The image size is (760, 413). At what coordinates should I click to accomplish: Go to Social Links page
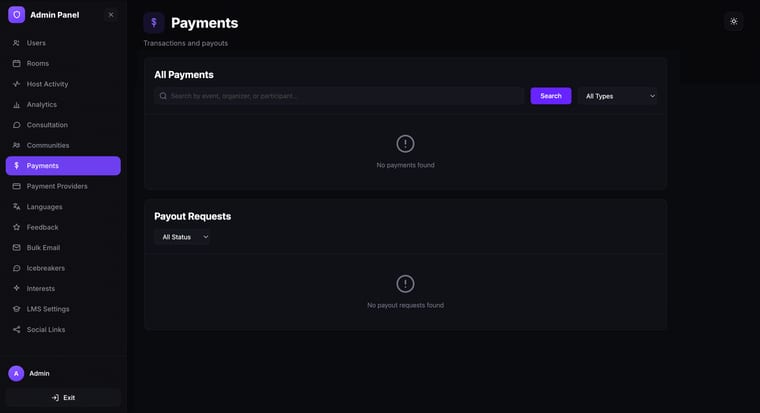63,330
